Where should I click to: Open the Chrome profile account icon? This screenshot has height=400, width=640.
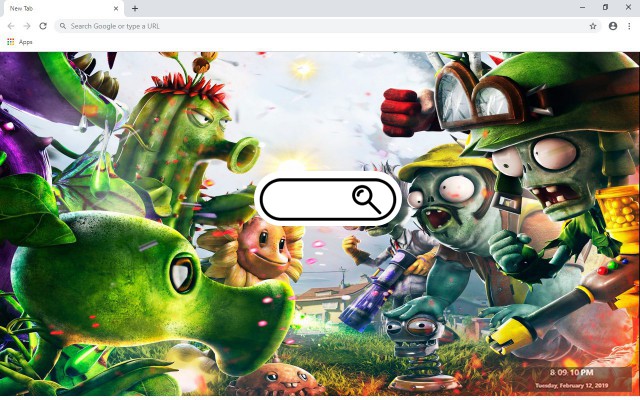pos(613,26)
